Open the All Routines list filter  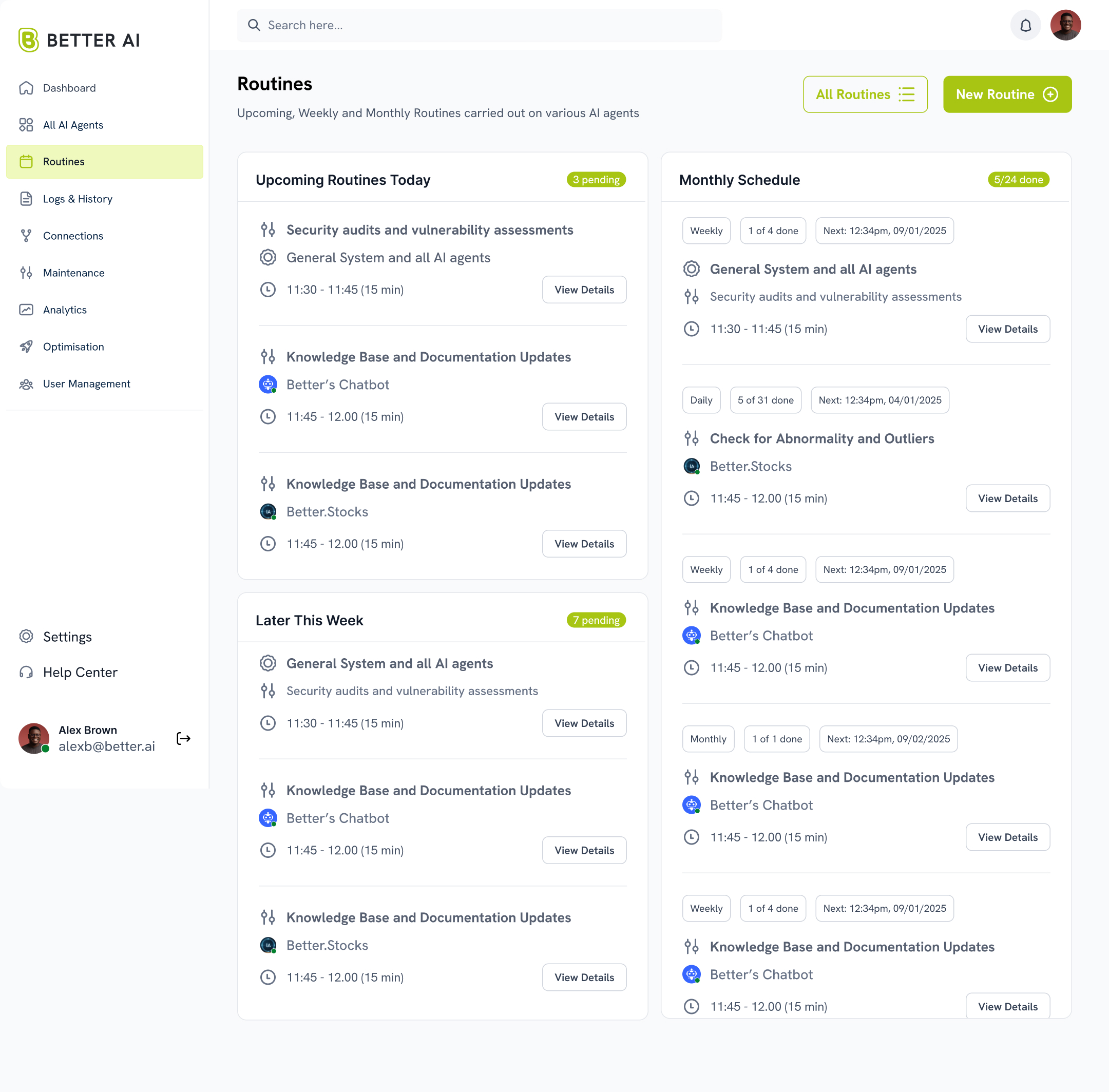pos(865,94)
